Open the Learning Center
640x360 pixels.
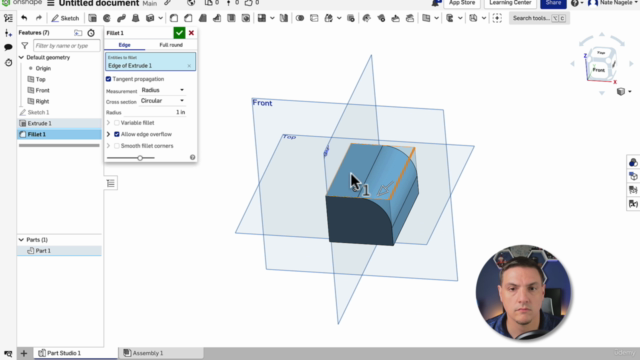point(510,3)
